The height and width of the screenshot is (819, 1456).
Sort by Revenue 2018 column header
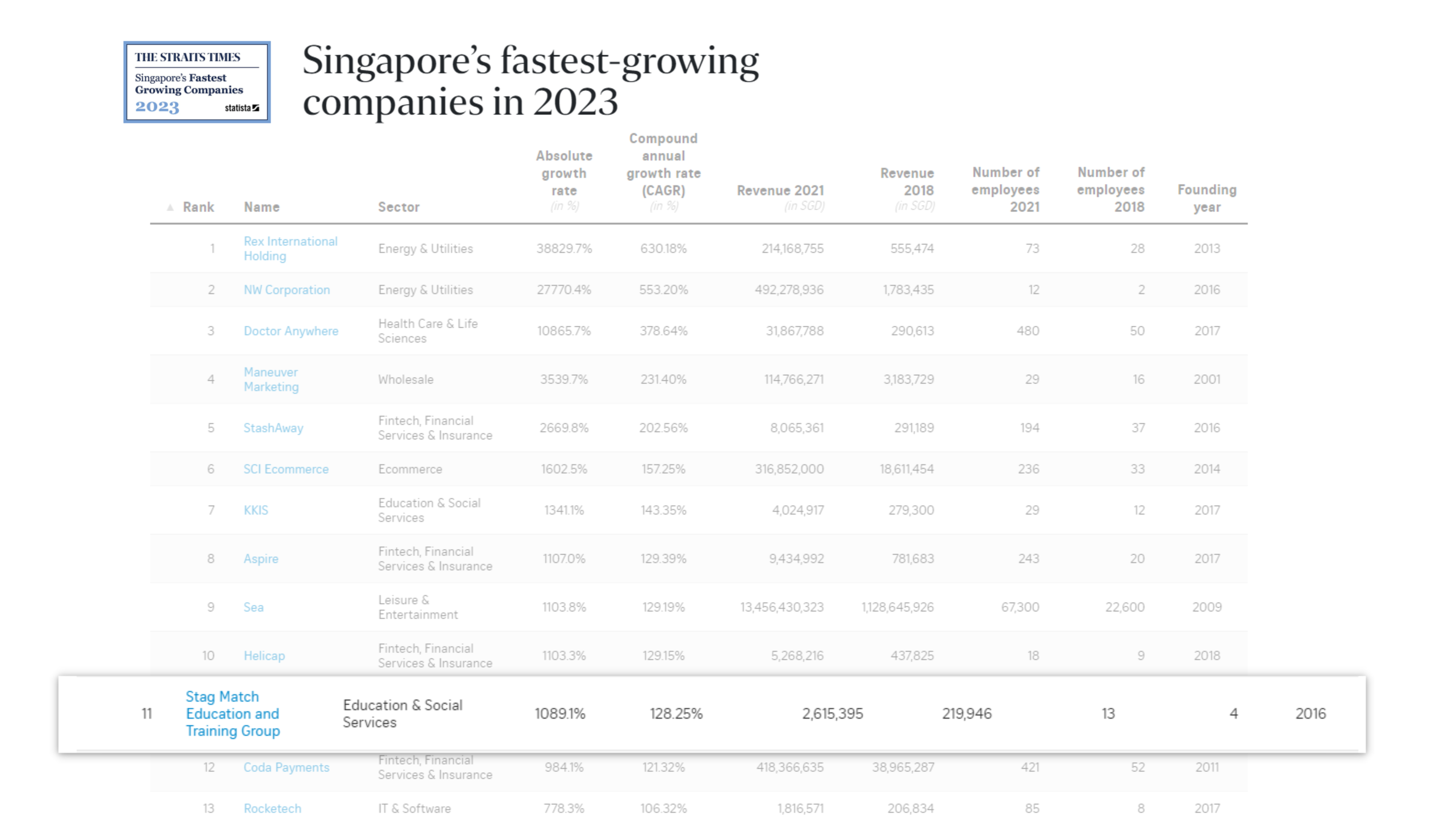click(907, 189)
